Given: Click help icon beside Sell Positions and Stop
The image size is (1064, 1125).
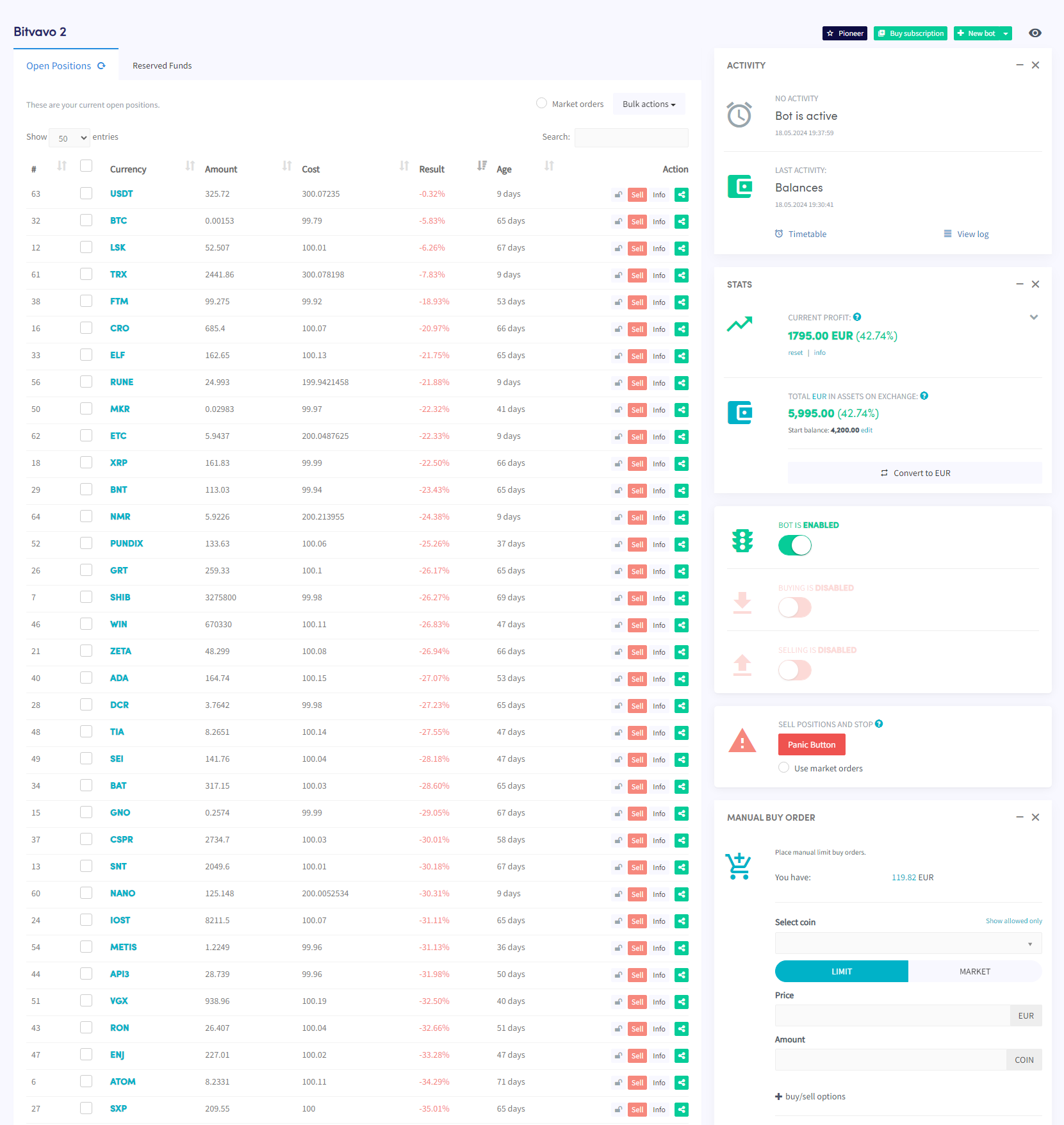Looking at the screenshot, I should [879, 724].
